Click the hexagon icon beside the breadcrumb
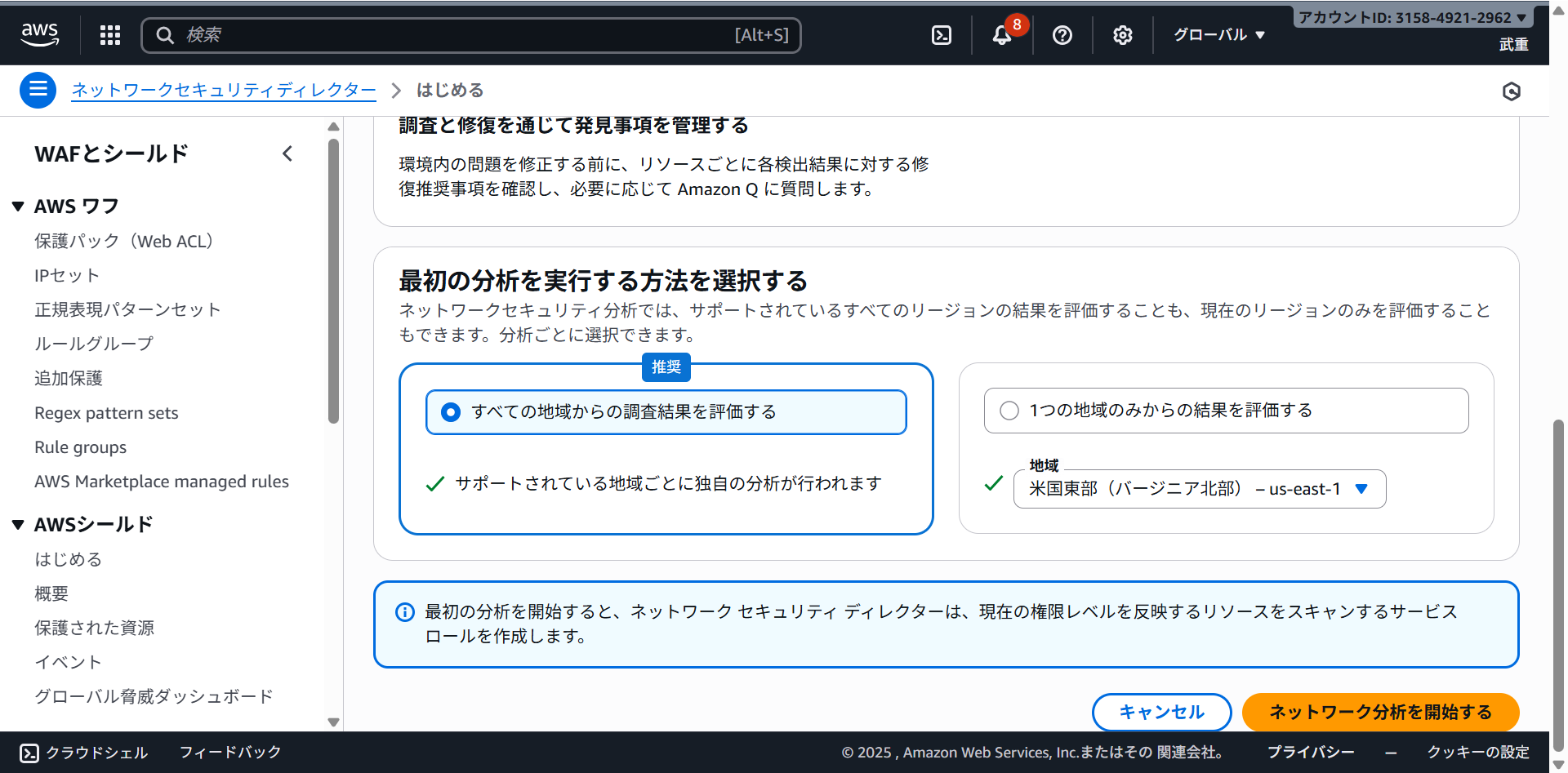 pyautogui.click(x=1511, y=91)
